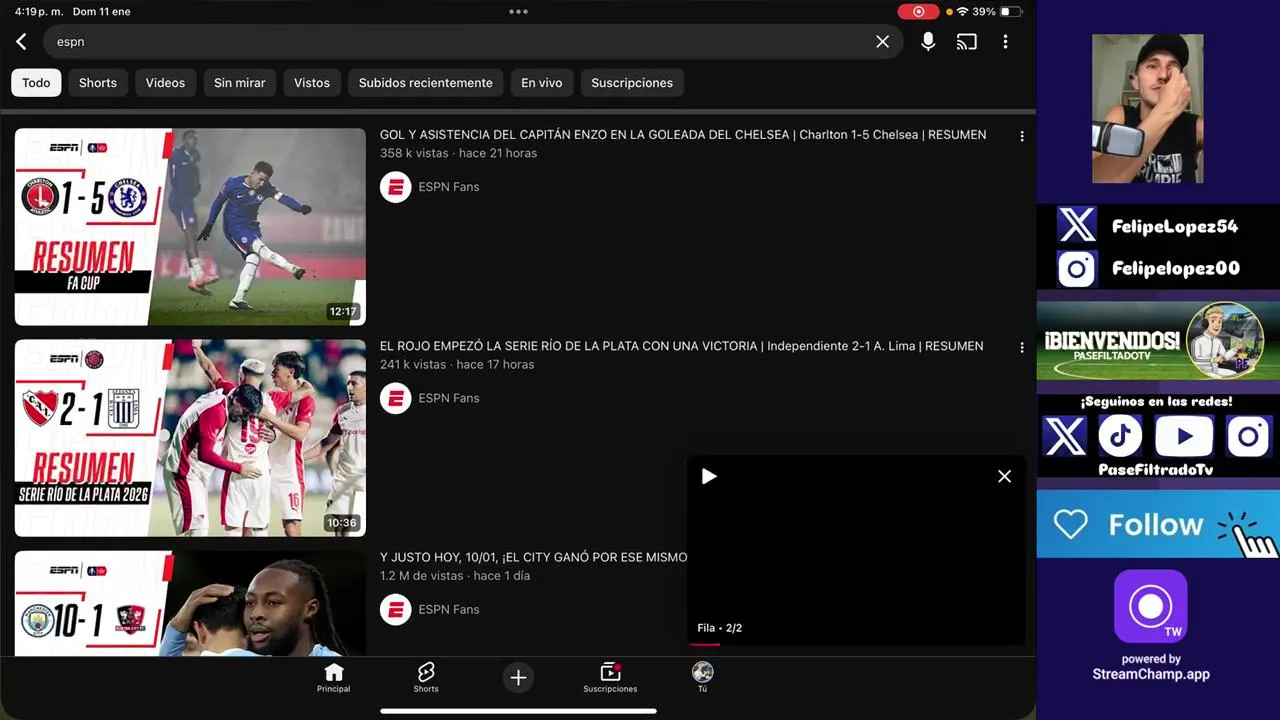Click the X icon above PaseFiltradoTv
This screenshot has width=1280, height=720.
point(1064,437)
